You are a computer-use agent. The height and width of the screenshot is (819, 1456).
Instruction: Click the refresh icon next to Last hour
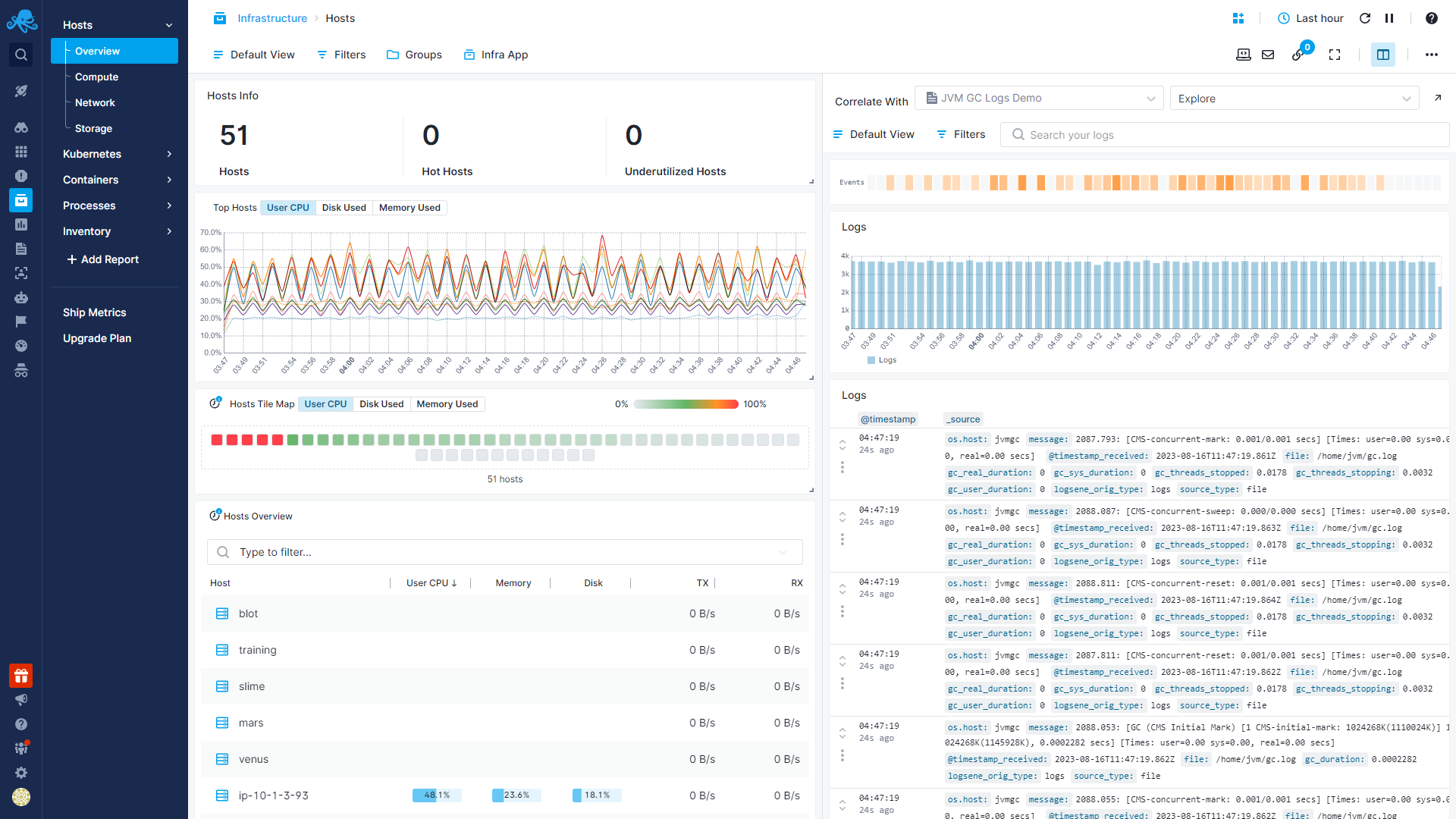[x=1365, y=18]
